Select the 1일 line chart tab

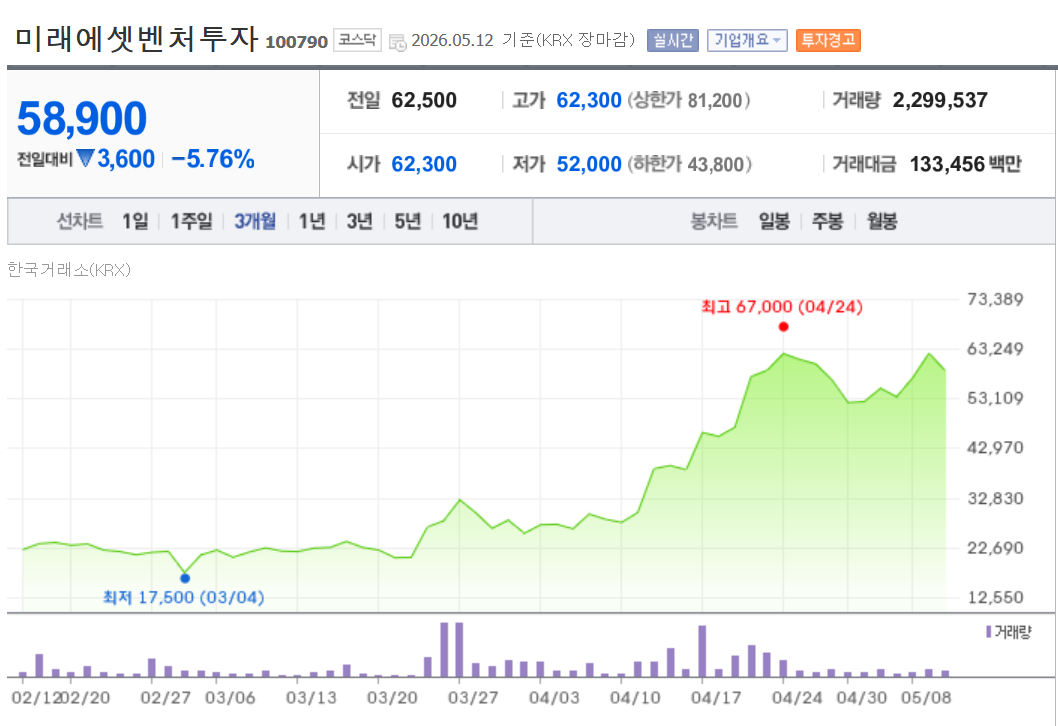pyautogui.click(x=135, y=221)
